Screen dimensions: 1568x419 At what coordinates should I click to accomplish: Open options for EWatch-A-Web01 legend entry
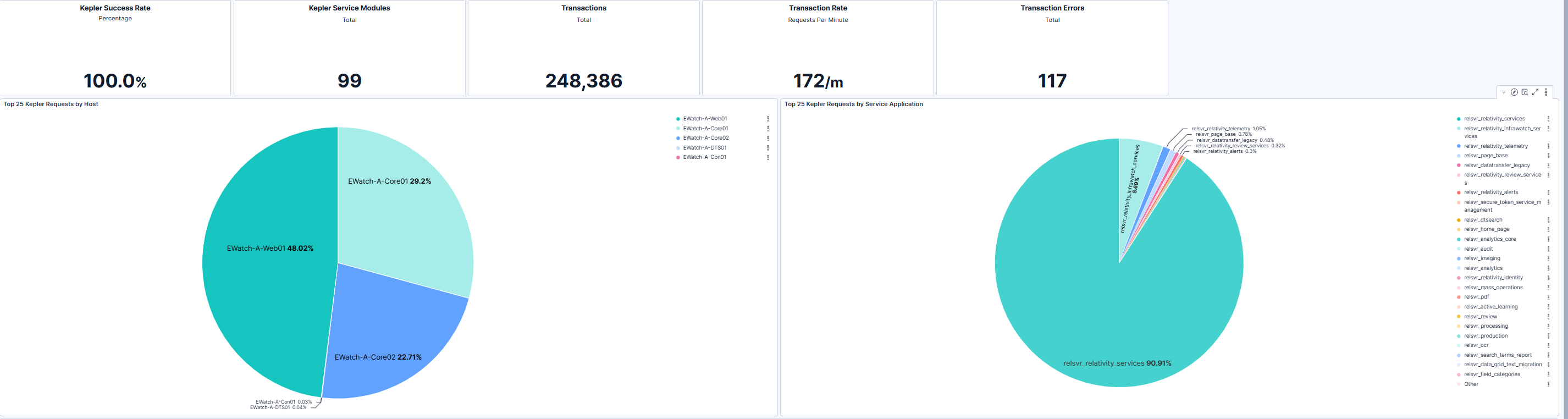tap(768, 119)
